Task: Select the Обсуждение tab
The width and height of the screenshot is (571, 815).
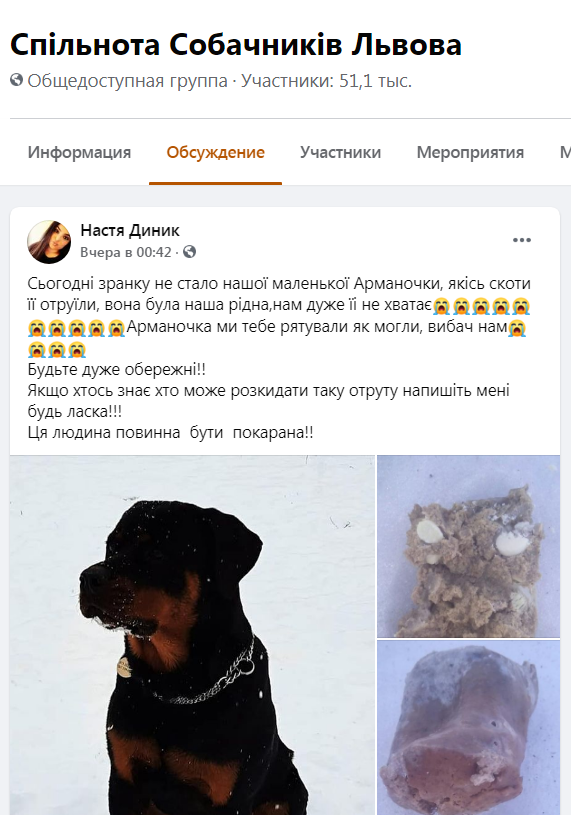Action: point(216,152)
